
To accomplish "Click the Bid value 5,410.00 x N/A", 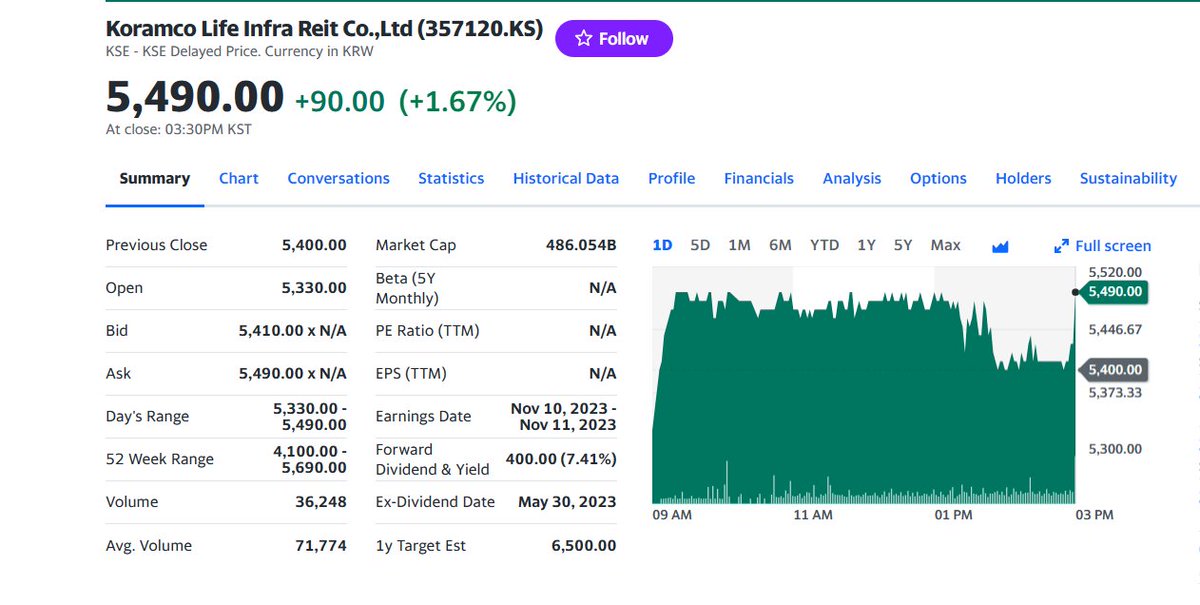I will 292,331.
